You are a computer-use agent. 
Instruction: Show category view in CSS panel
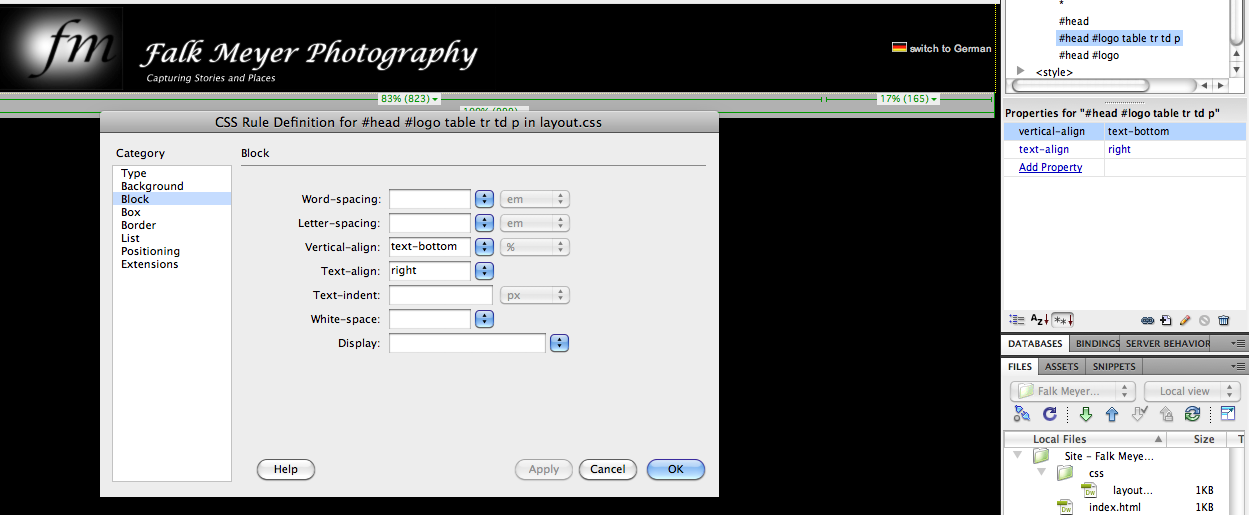[x=1017, y=320]
